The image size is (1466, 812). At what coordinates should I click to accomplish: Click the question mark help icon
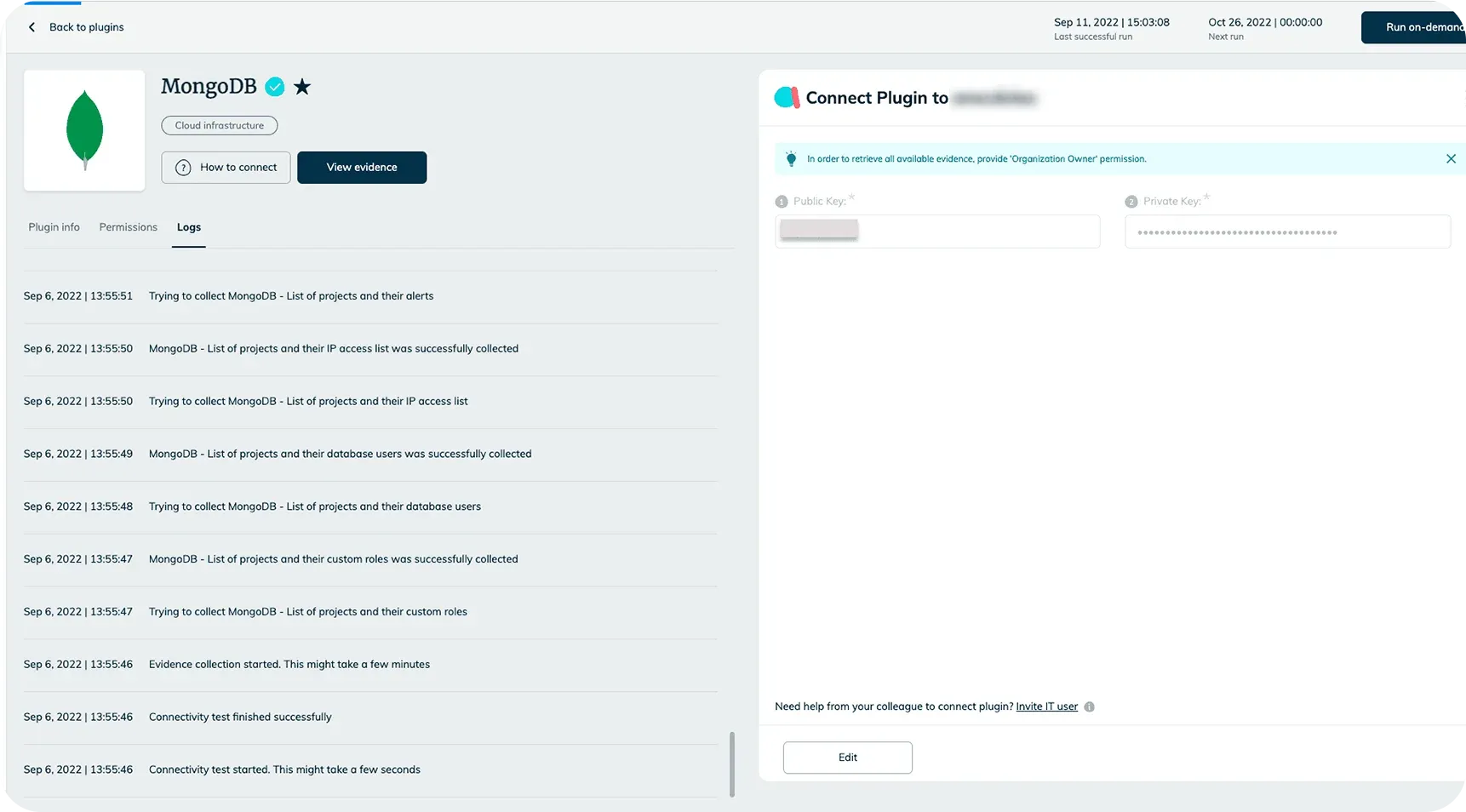coord(183,168)
